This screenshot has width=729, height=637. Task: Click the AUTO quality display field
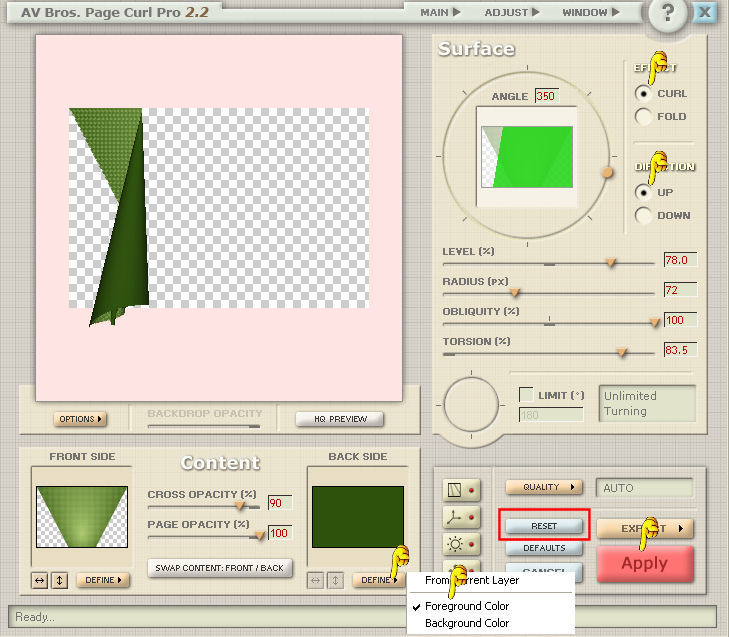pos(644,488)
